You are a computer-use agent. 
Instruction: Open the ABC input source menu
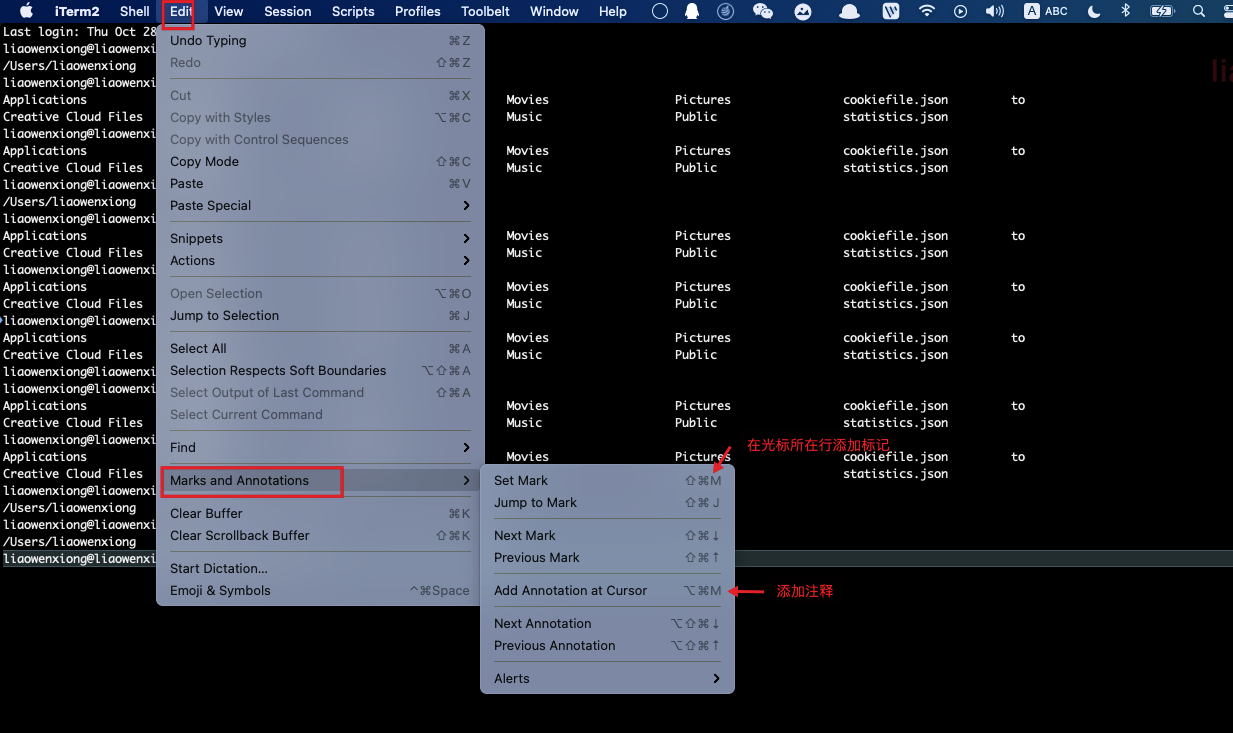[1046, 11]
